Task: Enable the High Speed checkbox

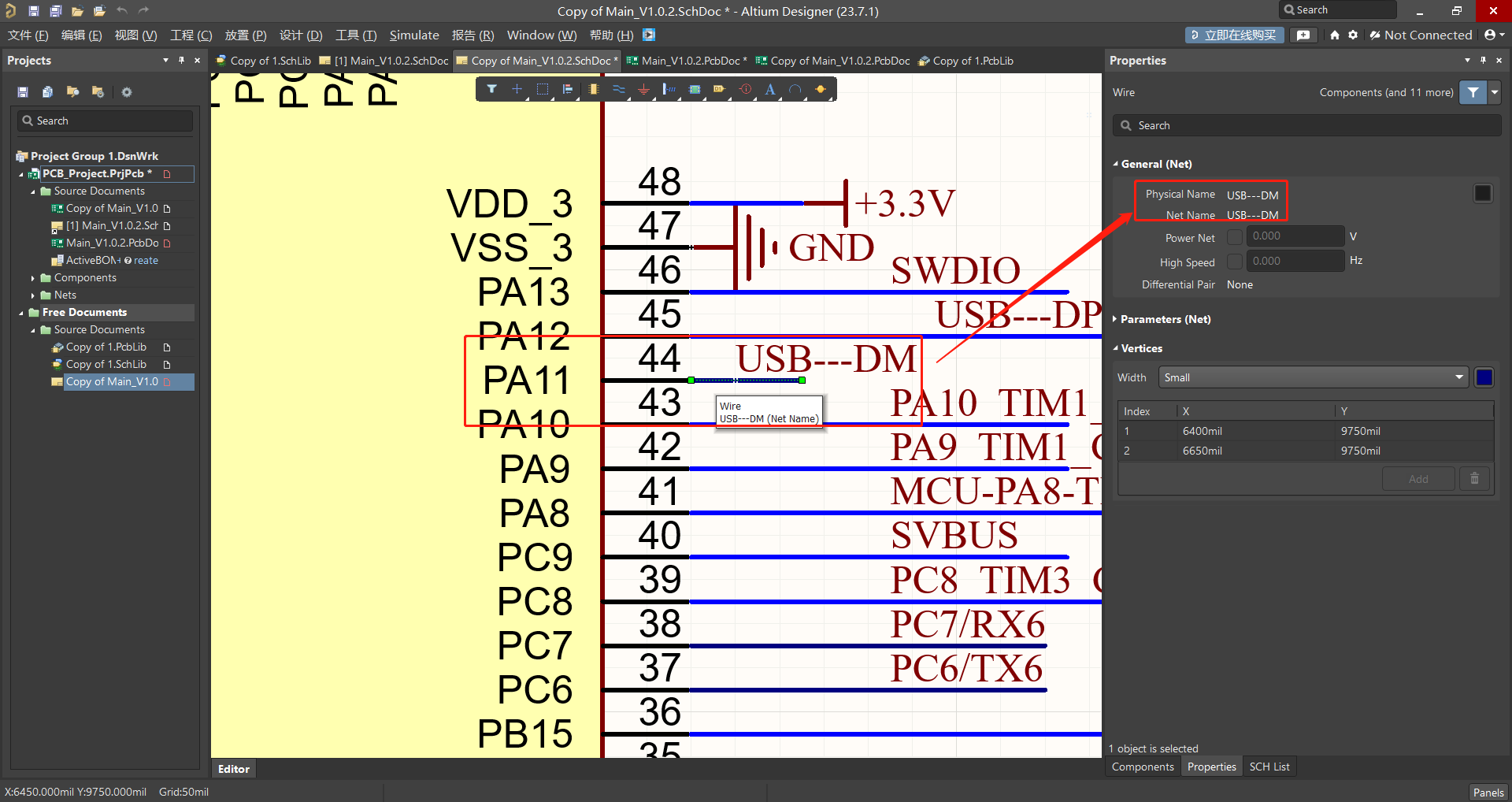Action: tap(1234, 262)
